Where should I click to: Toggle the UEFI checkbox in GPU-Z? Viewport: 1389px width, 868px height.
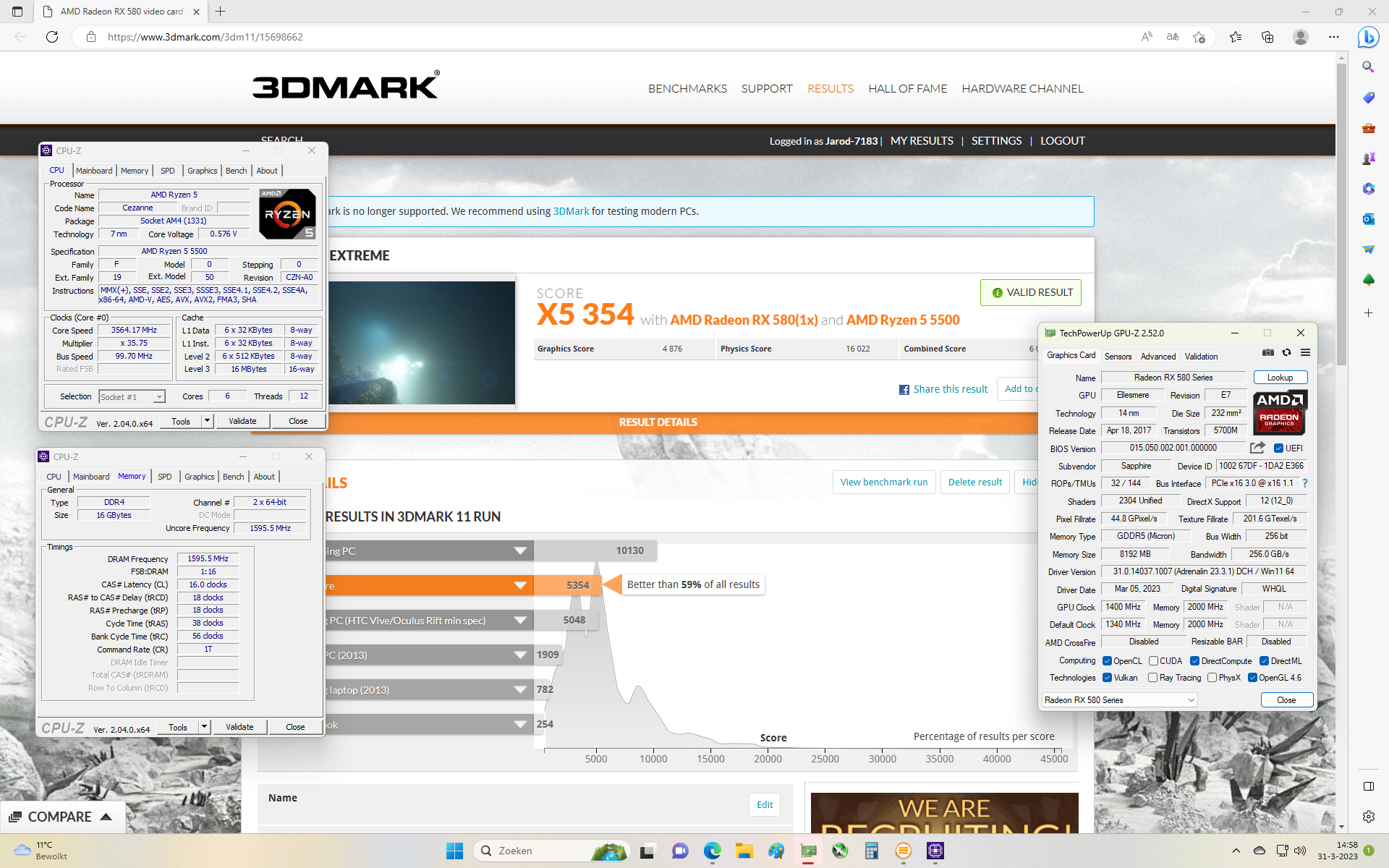pos(1278,448)
